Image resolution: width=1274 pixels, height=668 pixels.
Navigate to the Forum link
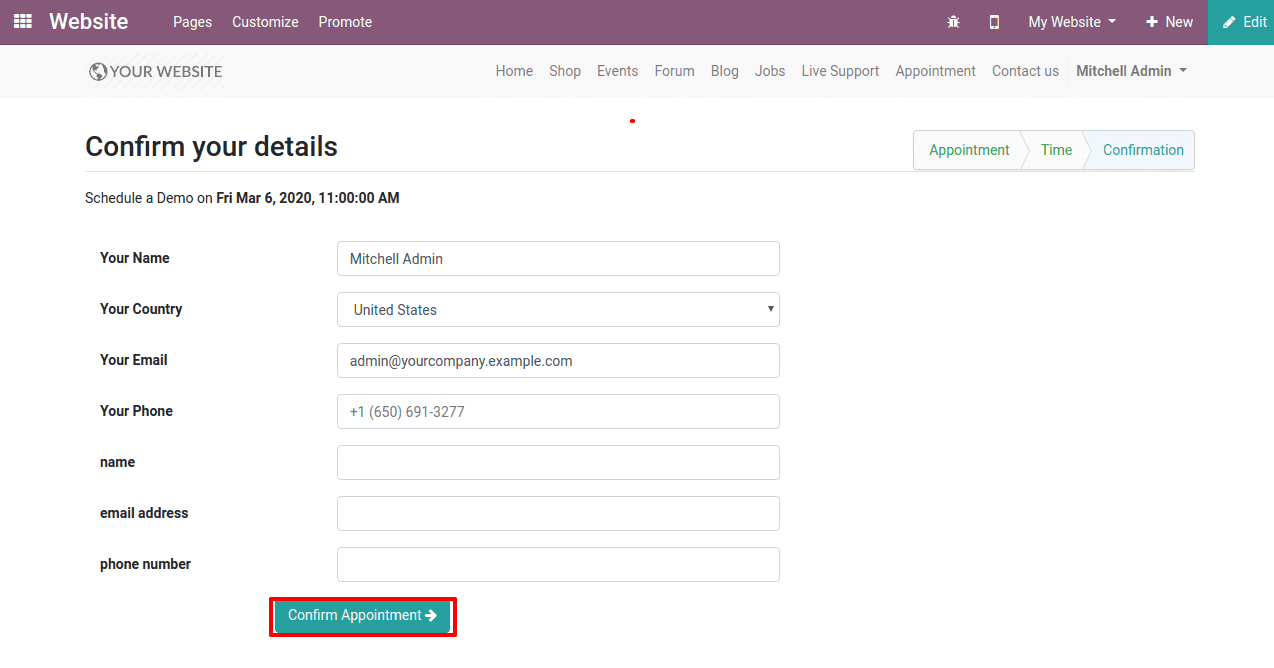[x=674, y=71]
